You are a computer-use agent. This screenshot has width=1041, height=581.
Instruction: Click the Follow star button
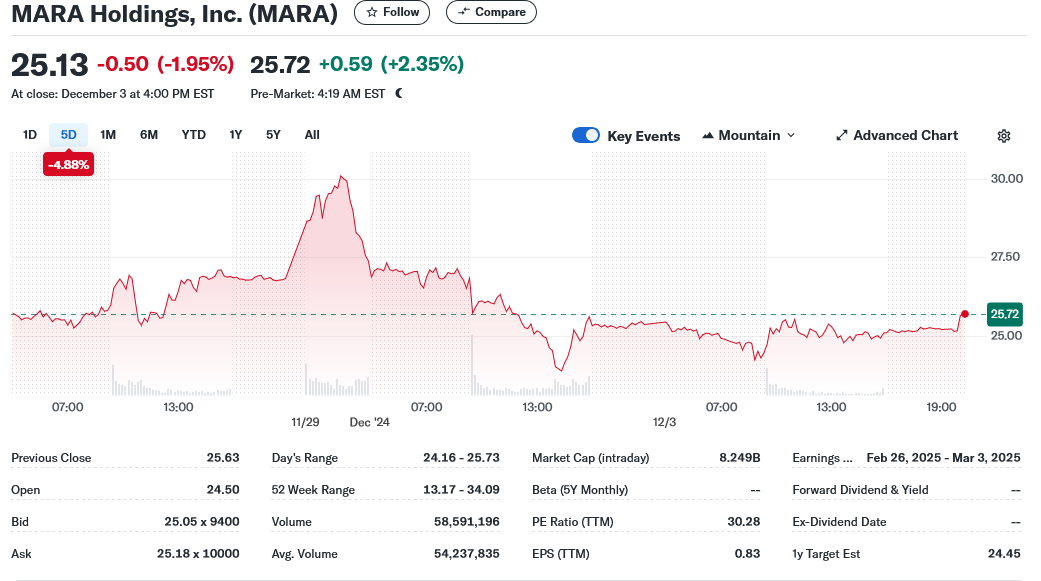pos(392,12)
